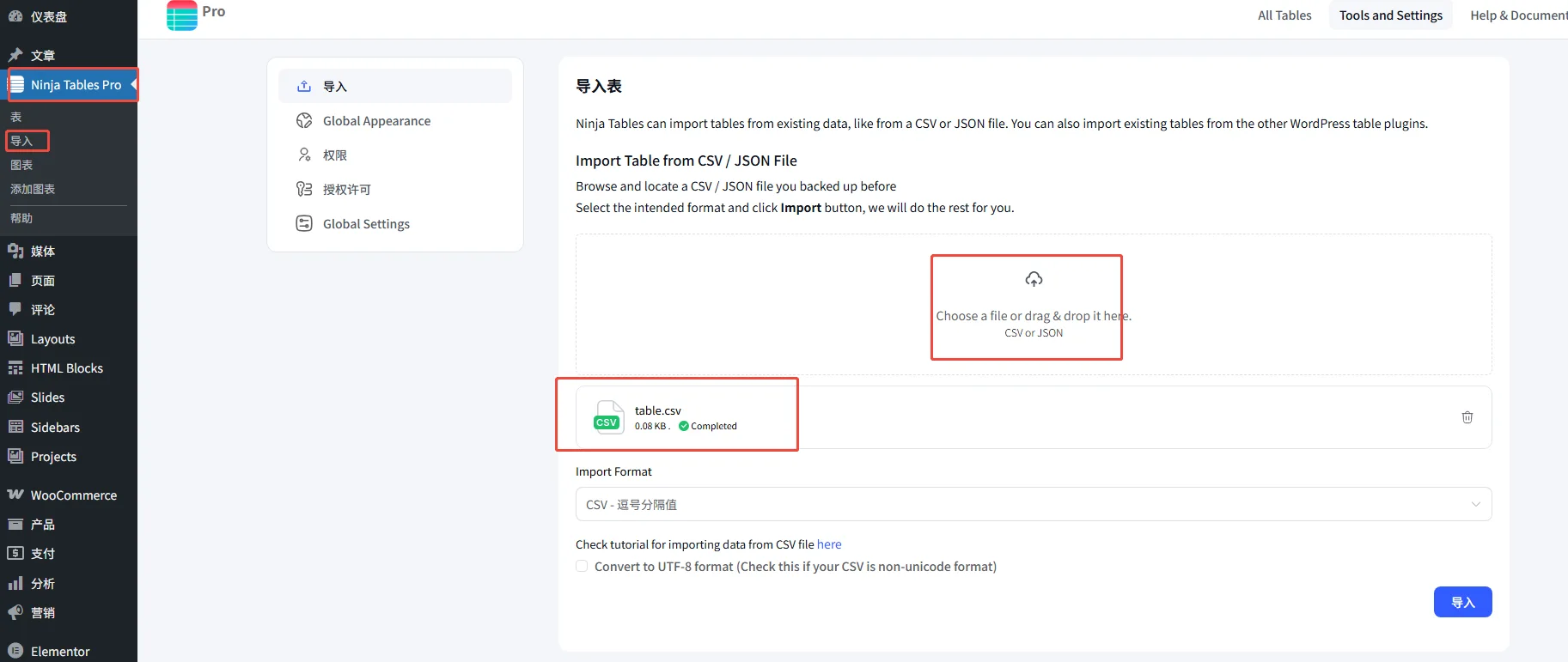Enable Convert to UTF-8 format checkbox
1568x662 pixels.
tap(582, 566)
